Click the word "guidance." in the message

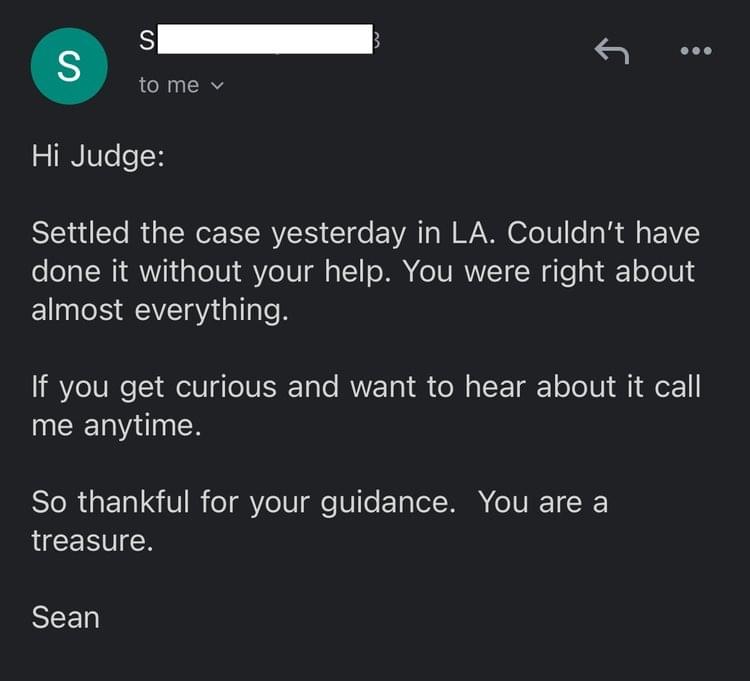coord(388,503)
